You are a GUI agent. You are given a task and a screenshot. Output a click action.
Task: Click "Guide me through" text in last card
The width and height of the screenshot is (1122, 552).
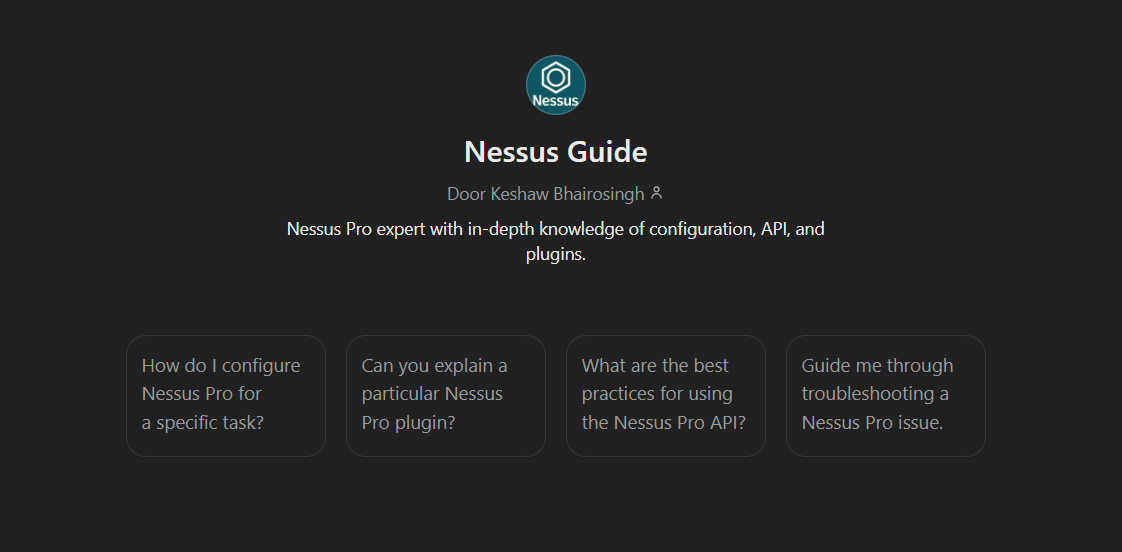(877, 366)
